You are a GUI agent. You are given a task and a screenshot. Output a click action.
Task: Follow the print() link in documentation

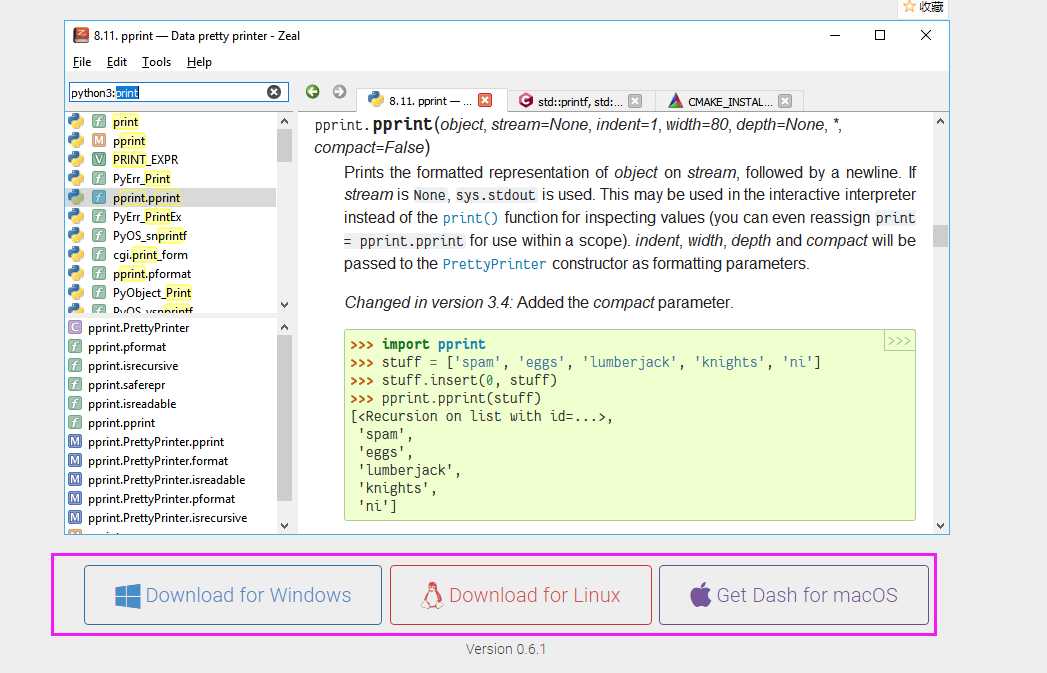[x=470, y=218]
